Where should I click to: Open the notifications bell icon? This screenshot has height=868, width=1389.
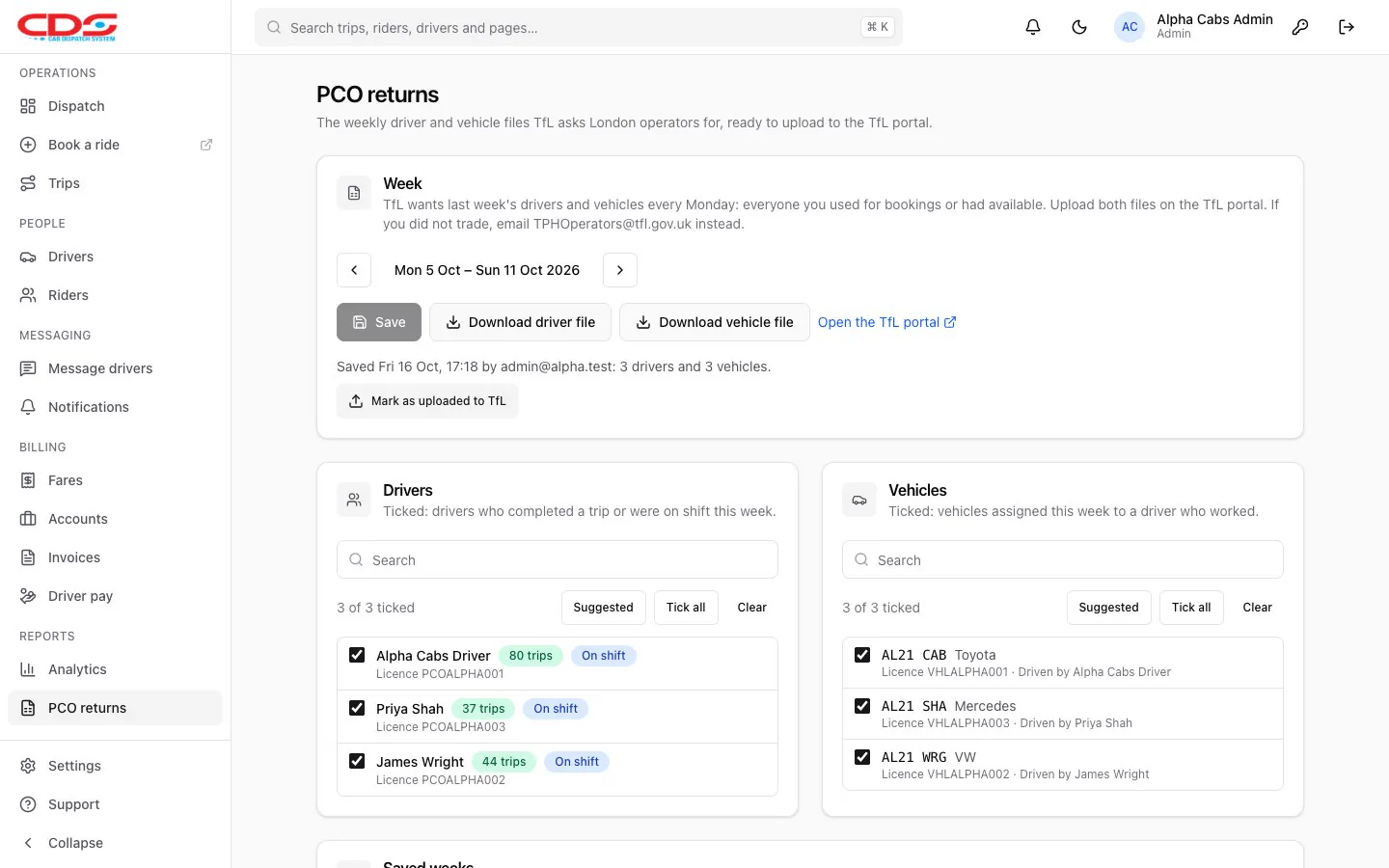1033,27
